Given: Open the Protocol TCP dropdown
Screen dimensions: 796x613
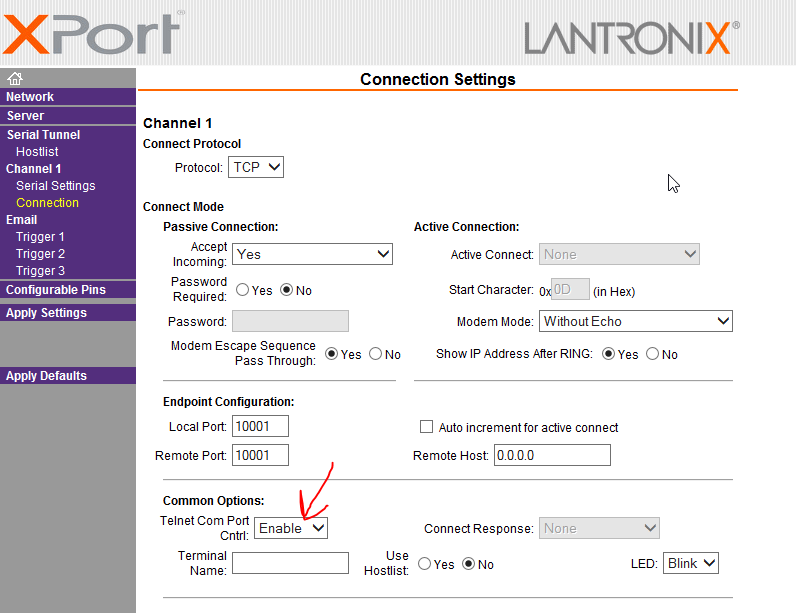Looking at the screenshot, I should [256, 167].
